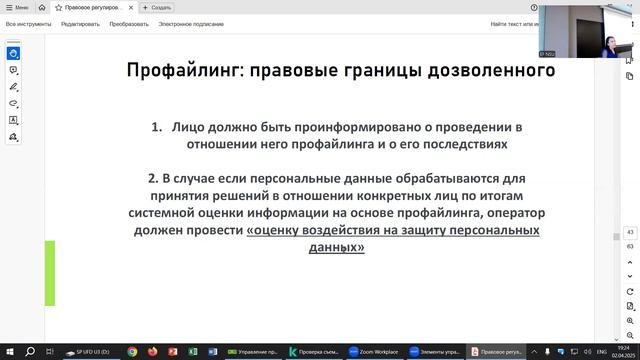Click the underlined «оценку воздействия на защиту персональных данных» link
The height and width of the screenshot is (360, 640).
pos(393,238)
